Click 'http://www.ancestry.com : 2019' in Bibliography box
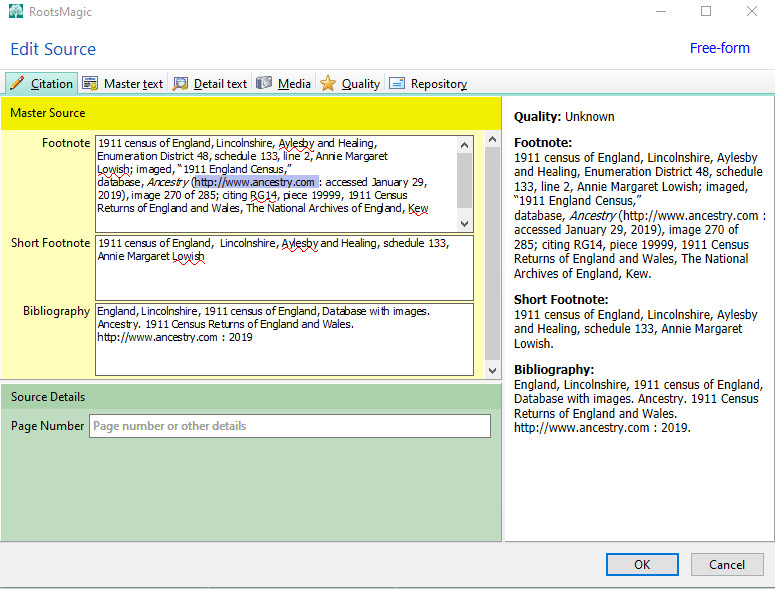The image size is (775, 589). 174,337
